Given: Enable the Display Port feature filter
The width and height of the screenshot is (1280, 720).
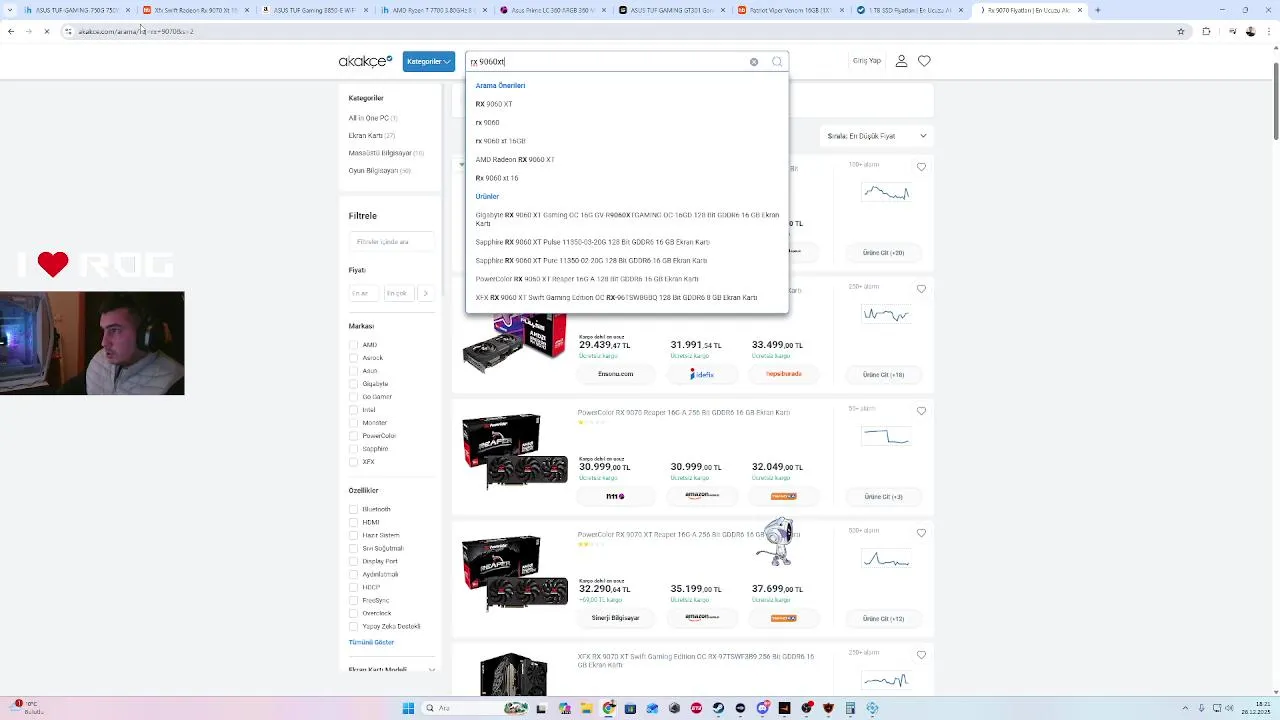Looking at the screenshot, I should 353,561.
